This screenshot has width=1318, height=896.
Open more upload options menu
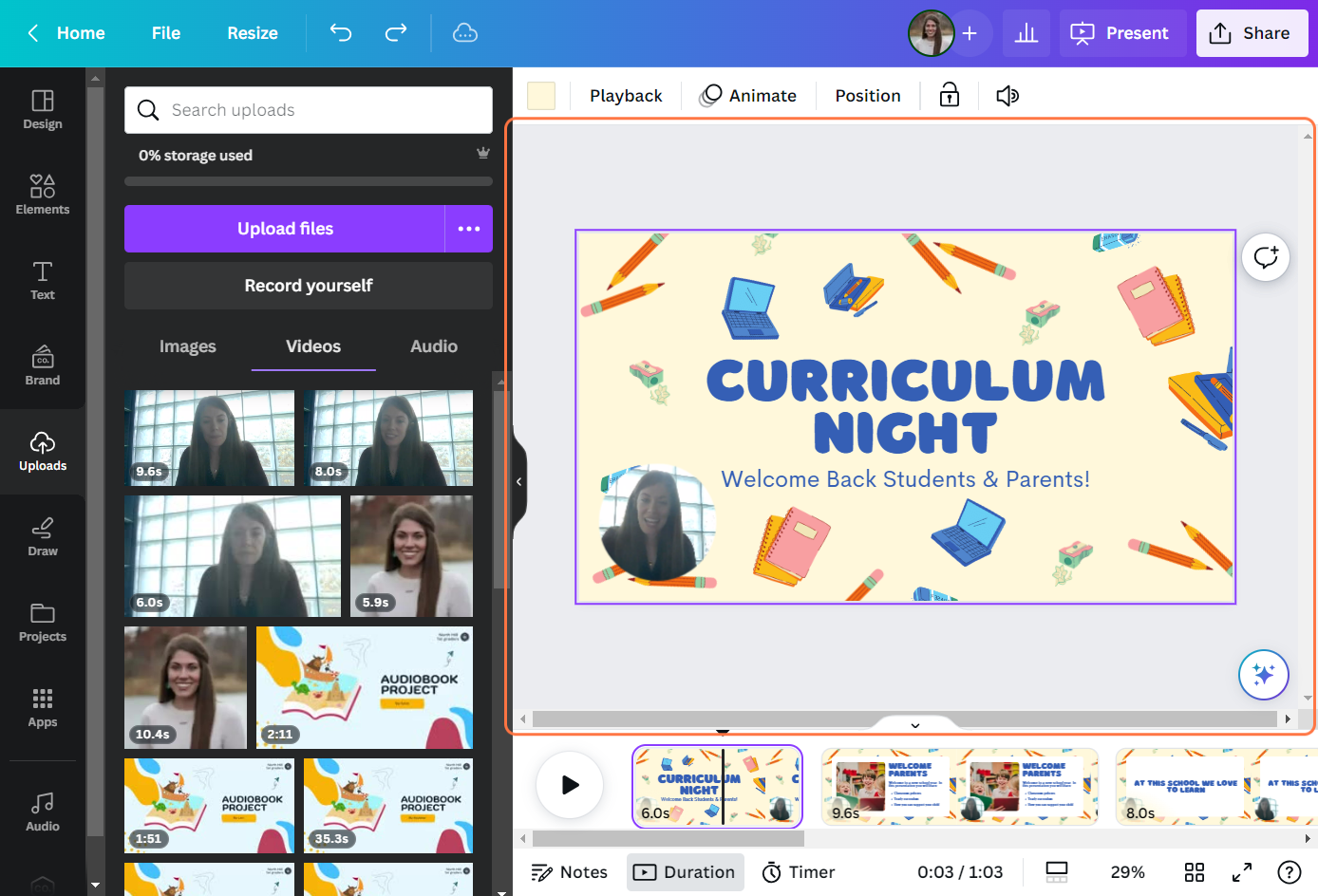[469, 229]
